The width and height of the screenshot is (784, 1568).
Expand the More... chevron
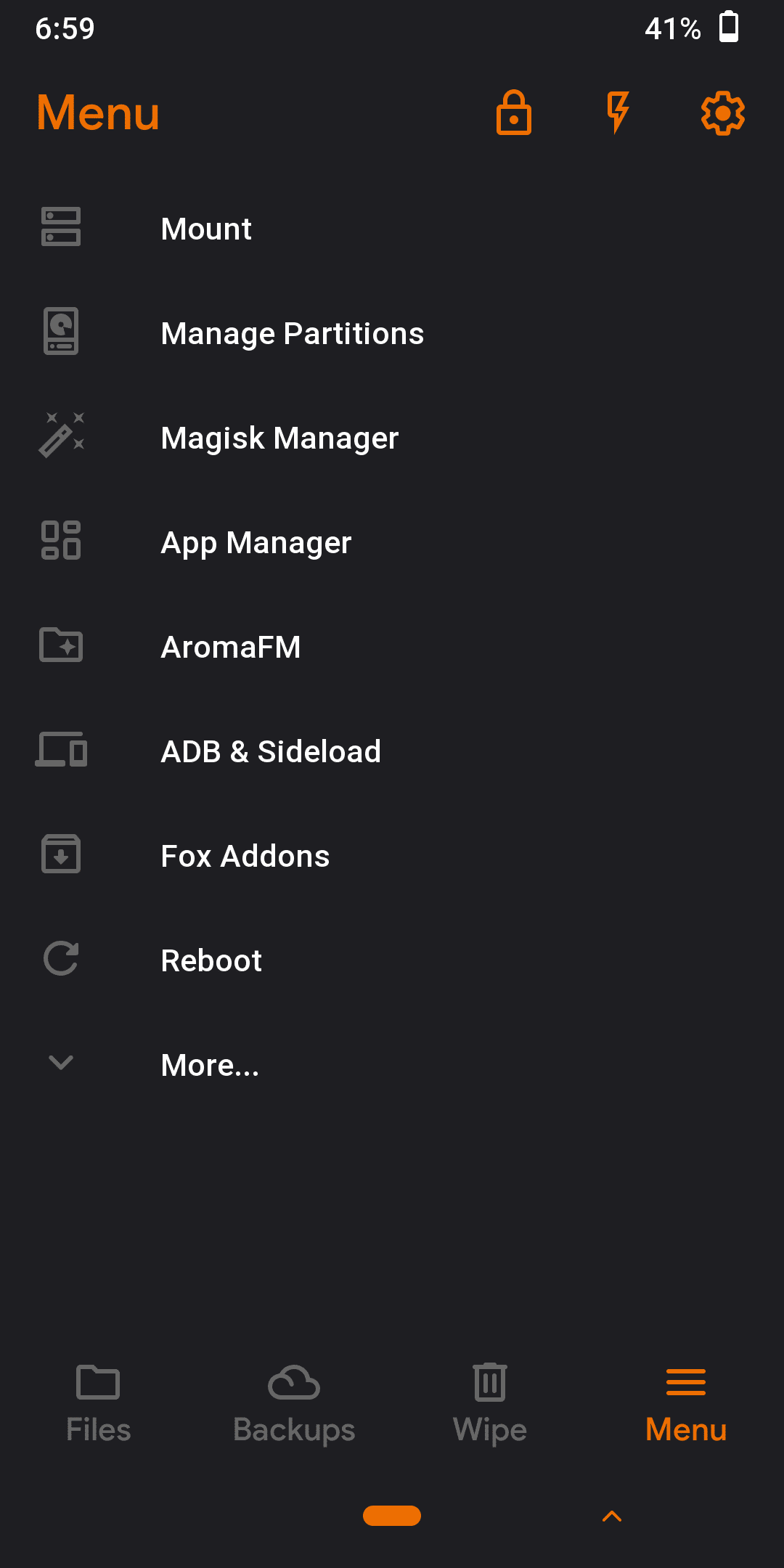pos(61,1063)
